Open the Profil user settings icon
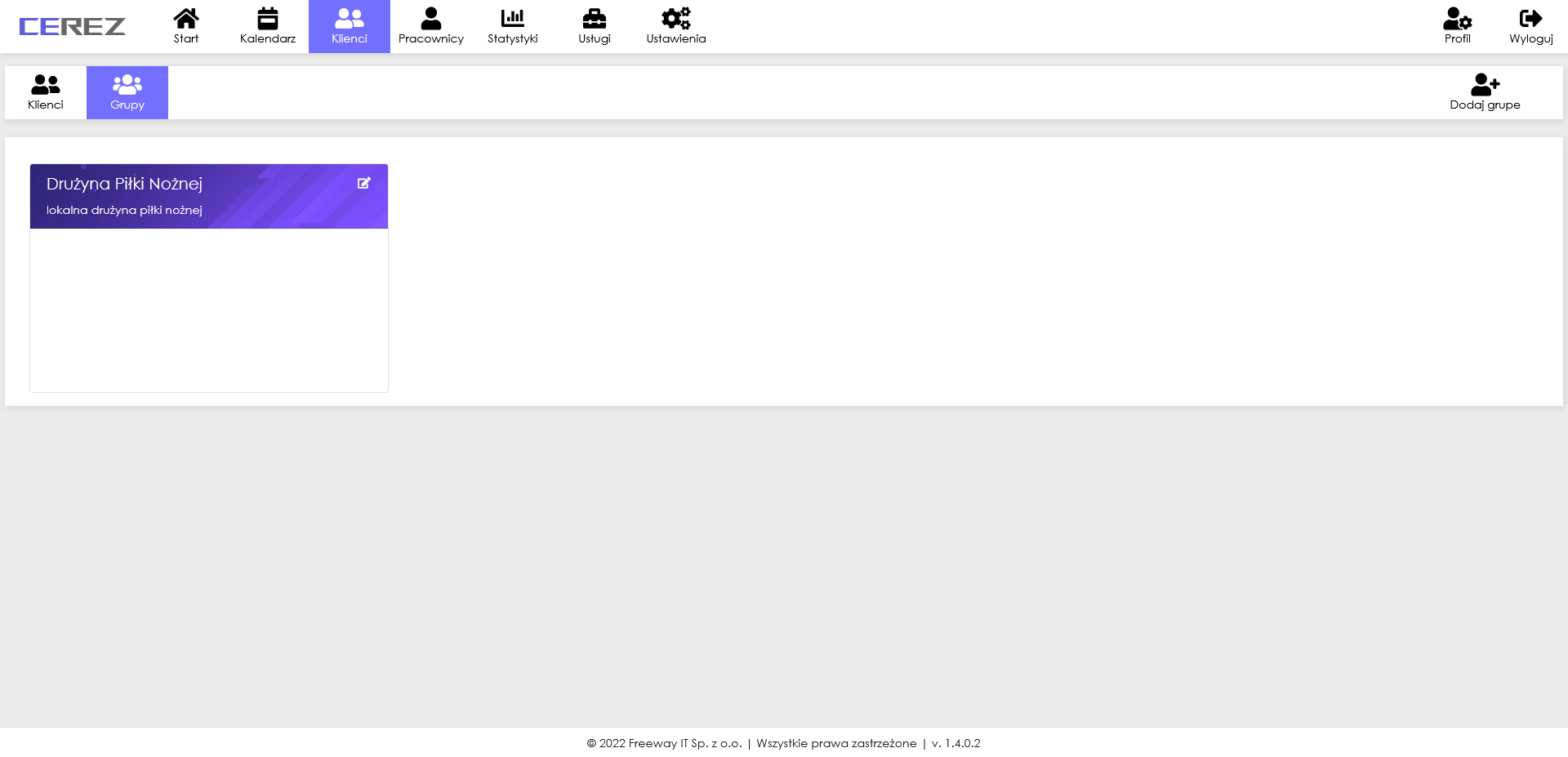This screenshot has width=1568, height=757. tap(1458, 18)
